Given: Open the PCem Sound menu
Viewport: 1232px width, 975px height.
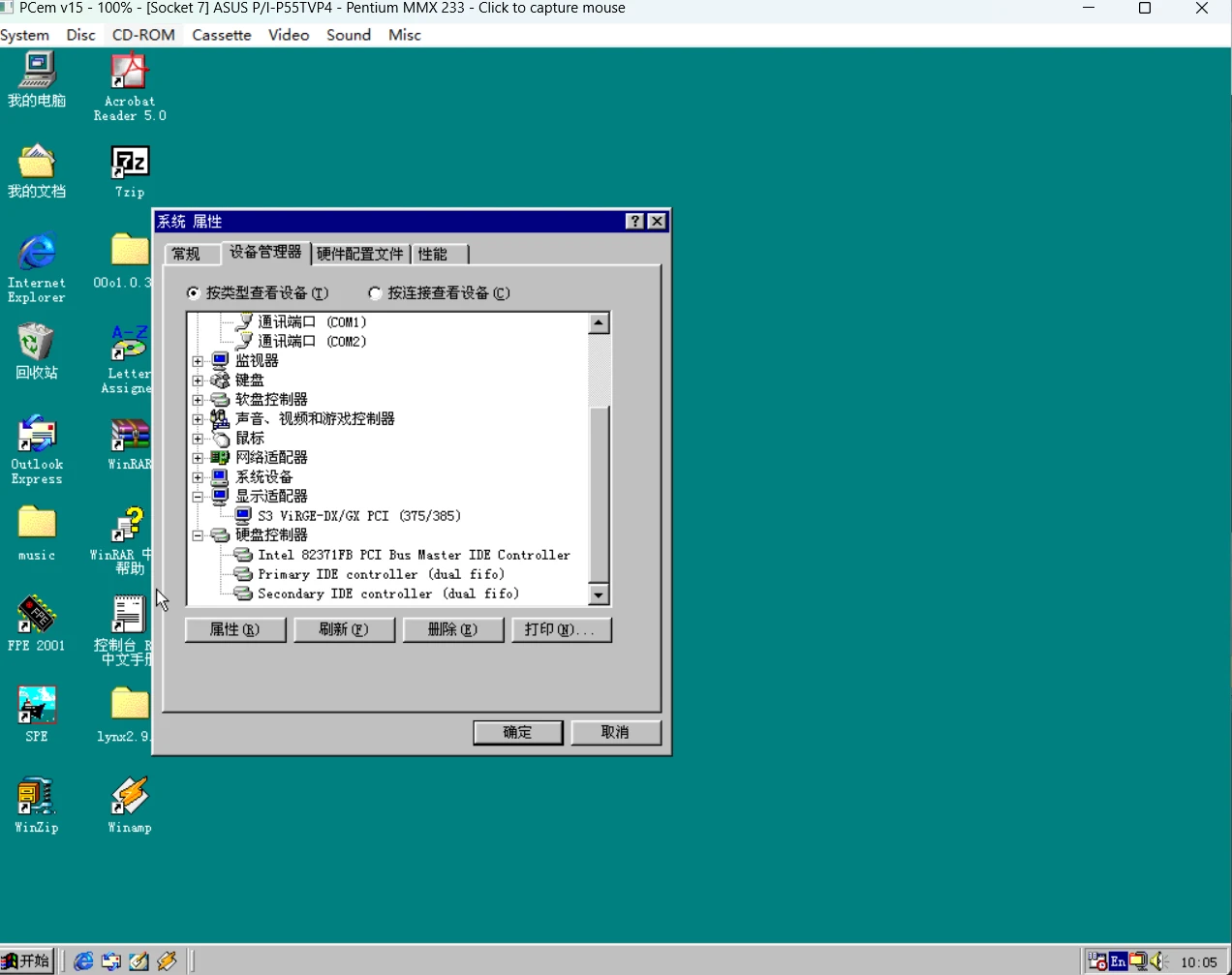Looking at the screenshot, I should click(349, 35).
